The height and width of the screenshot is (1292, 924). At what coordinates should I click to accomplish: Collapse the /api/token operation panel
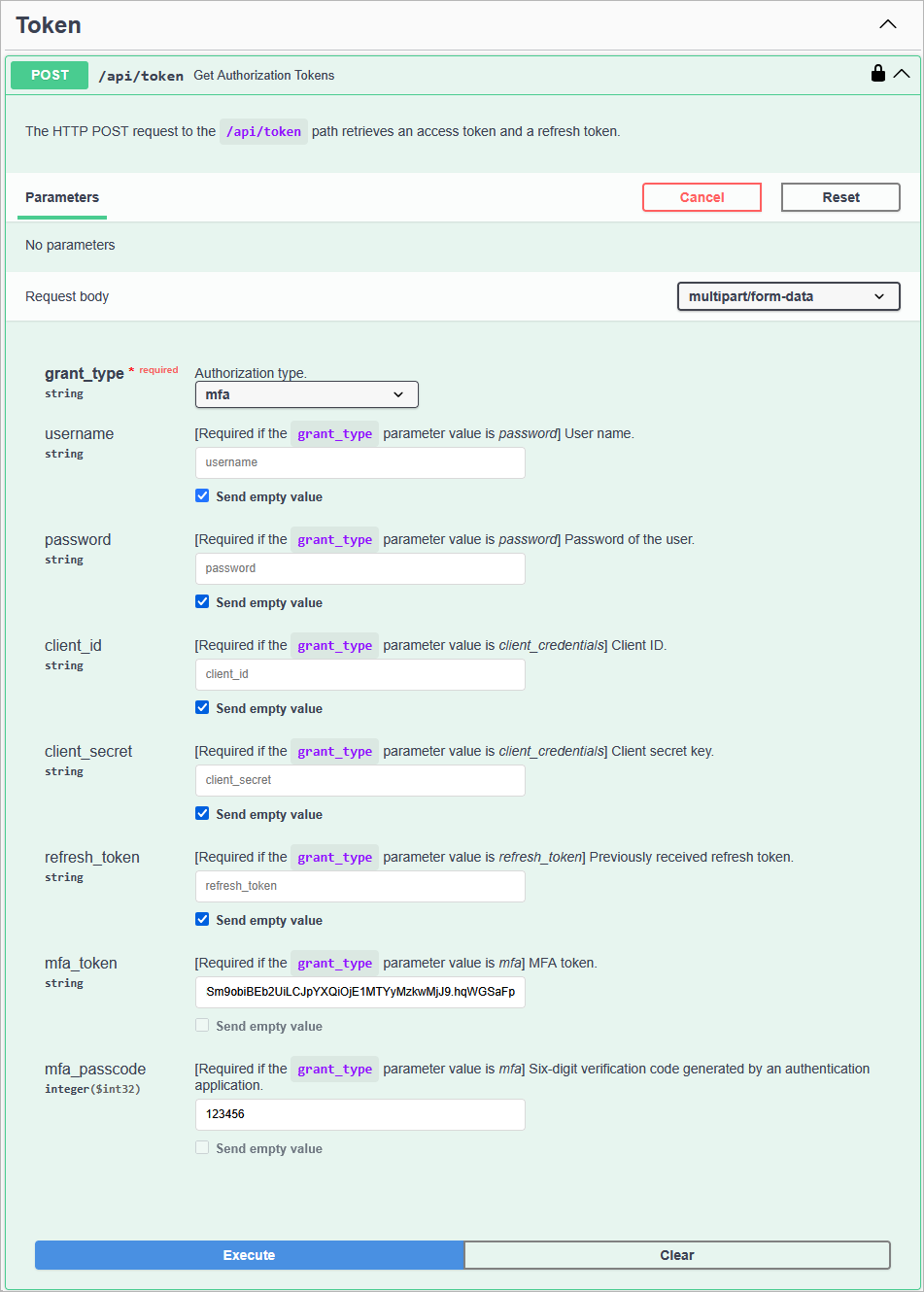[x=902, y=73]
